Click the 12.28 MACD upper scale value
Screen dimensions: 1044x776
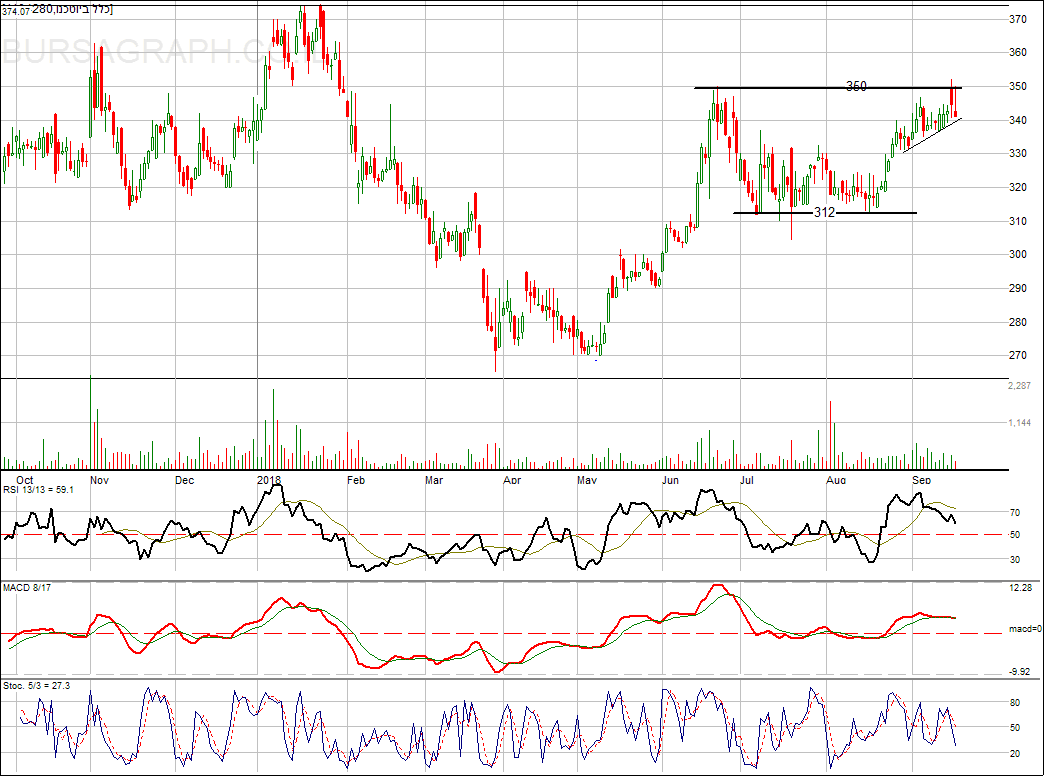1022,588
